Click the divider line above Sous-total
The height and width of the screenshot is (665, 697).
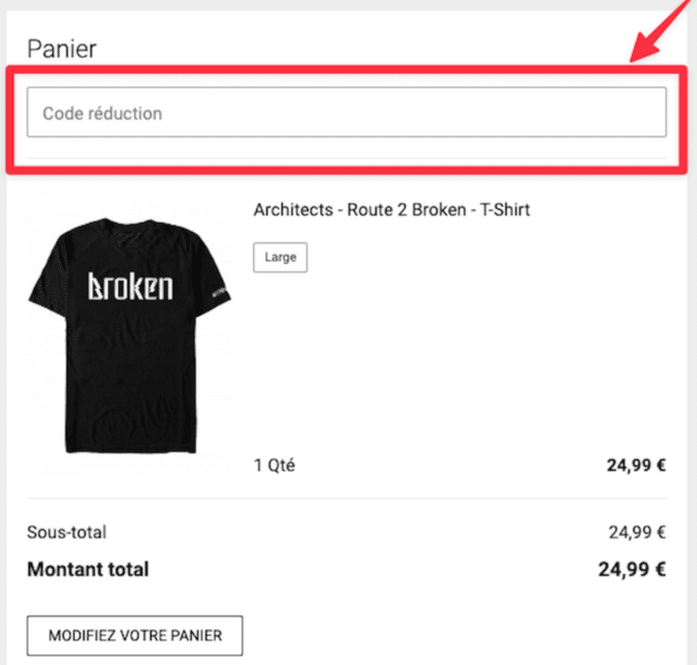346,498
